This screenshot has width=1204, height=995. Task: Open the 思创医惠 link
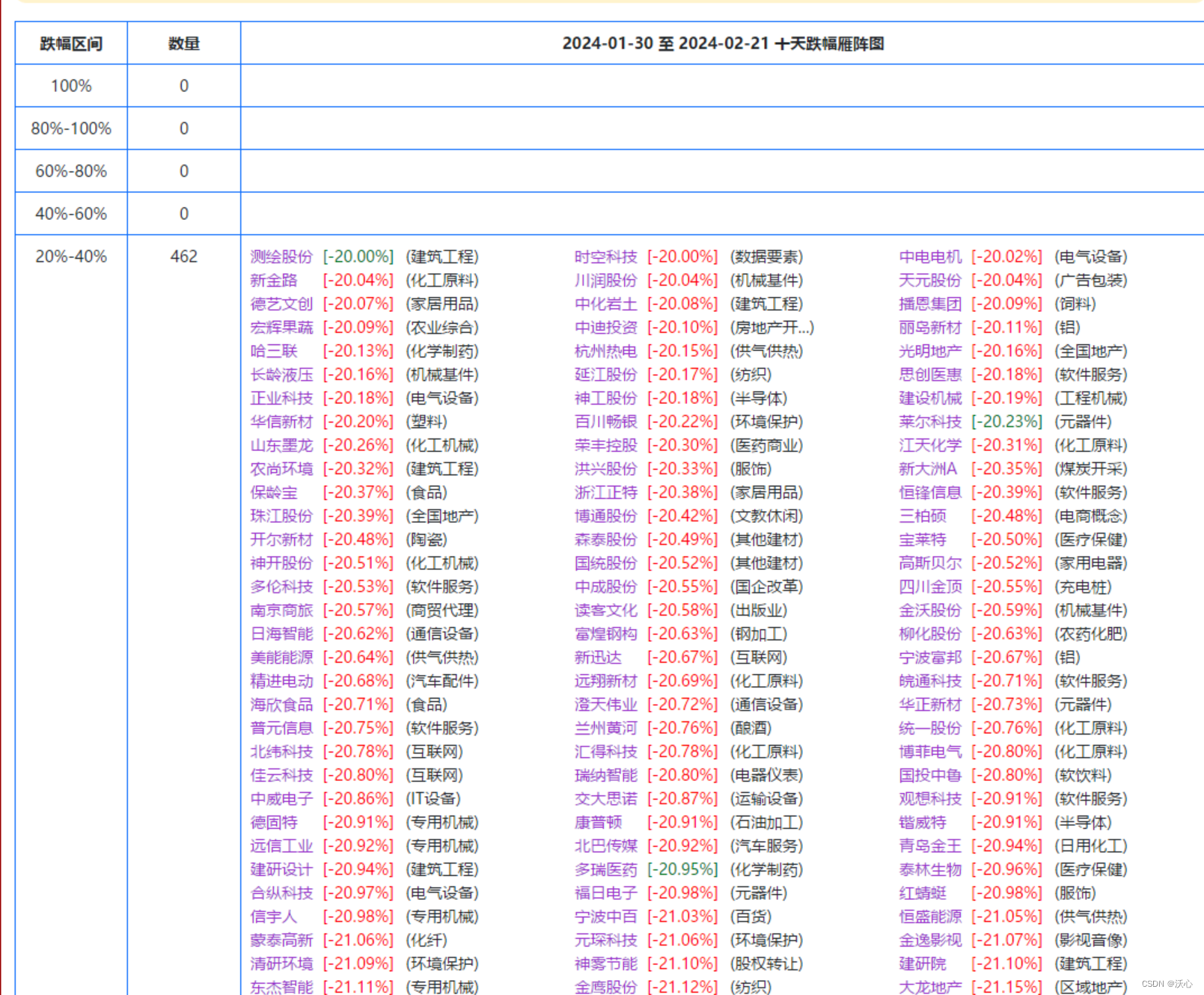point(930,375)
